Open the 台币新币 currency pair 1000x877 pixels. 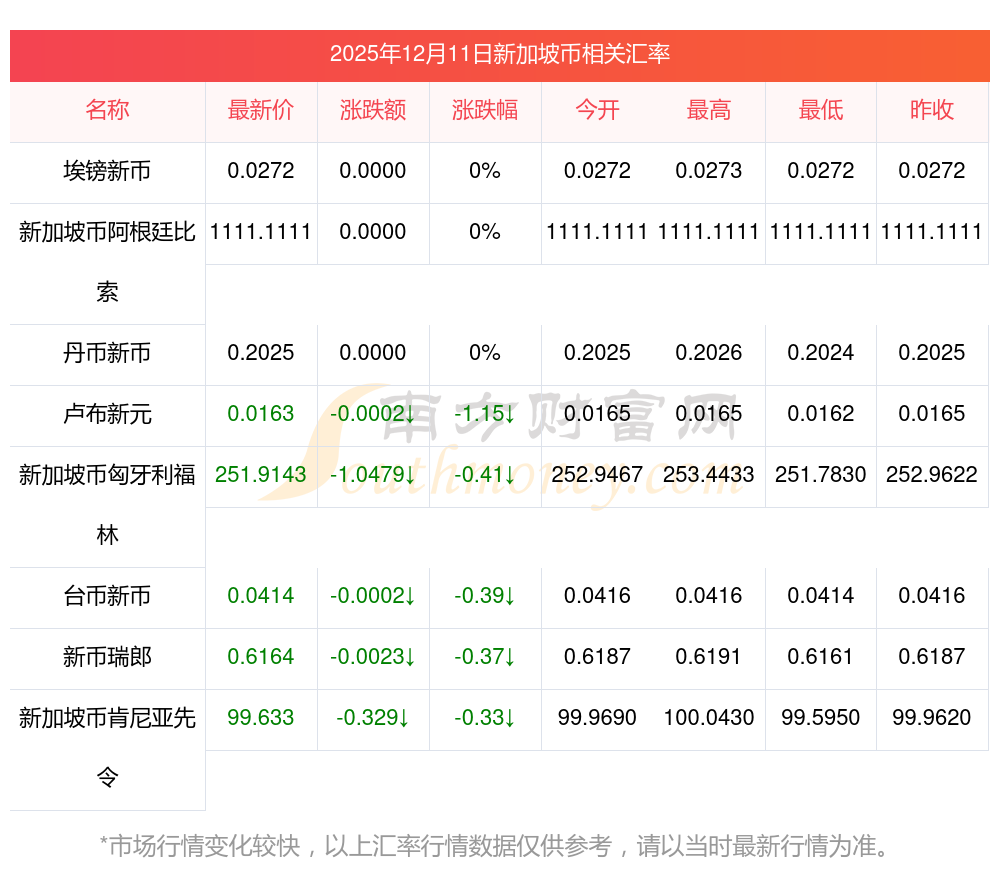[x=107, y=597]
